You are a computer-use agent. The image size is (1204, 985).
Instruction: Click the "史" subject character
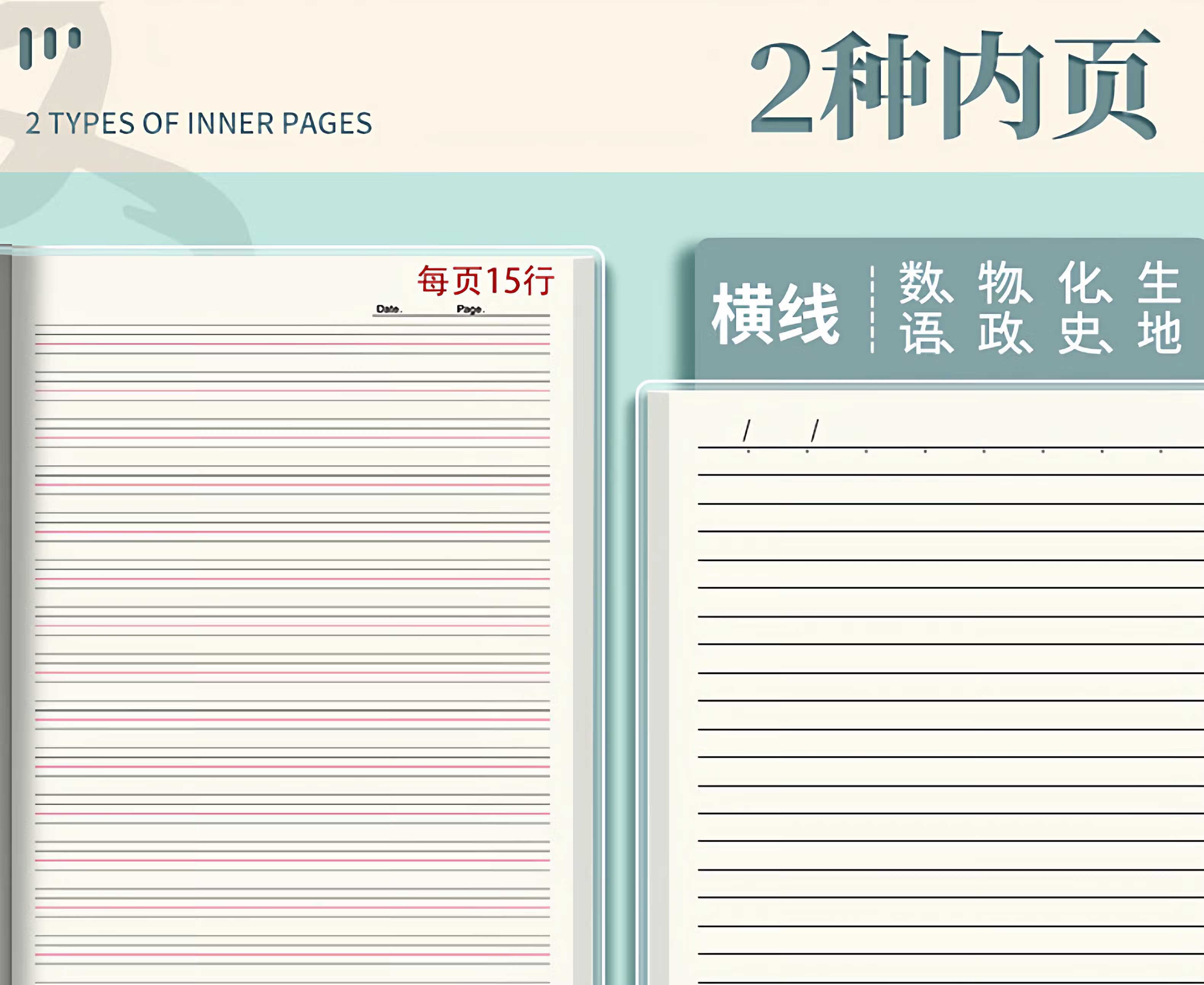pyautogui.click(x=1080, y=333)
